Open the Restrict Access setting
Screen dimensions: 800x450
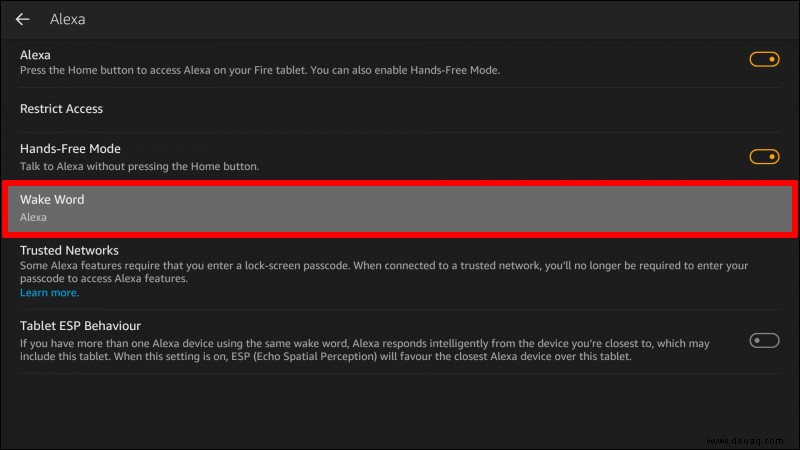400,109
